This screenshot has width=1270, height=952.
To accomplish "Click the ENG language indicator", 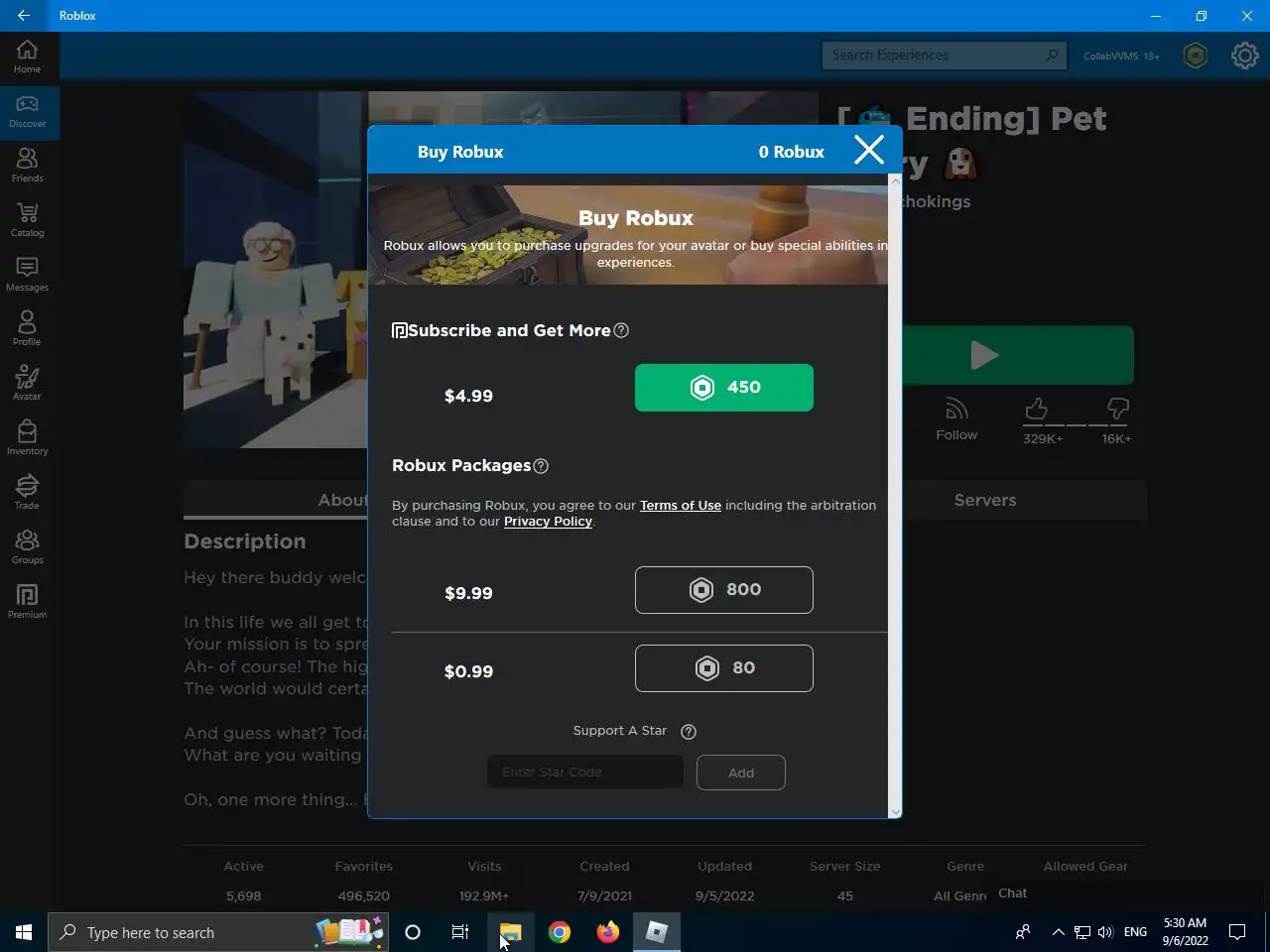I will click(1136, 932).
